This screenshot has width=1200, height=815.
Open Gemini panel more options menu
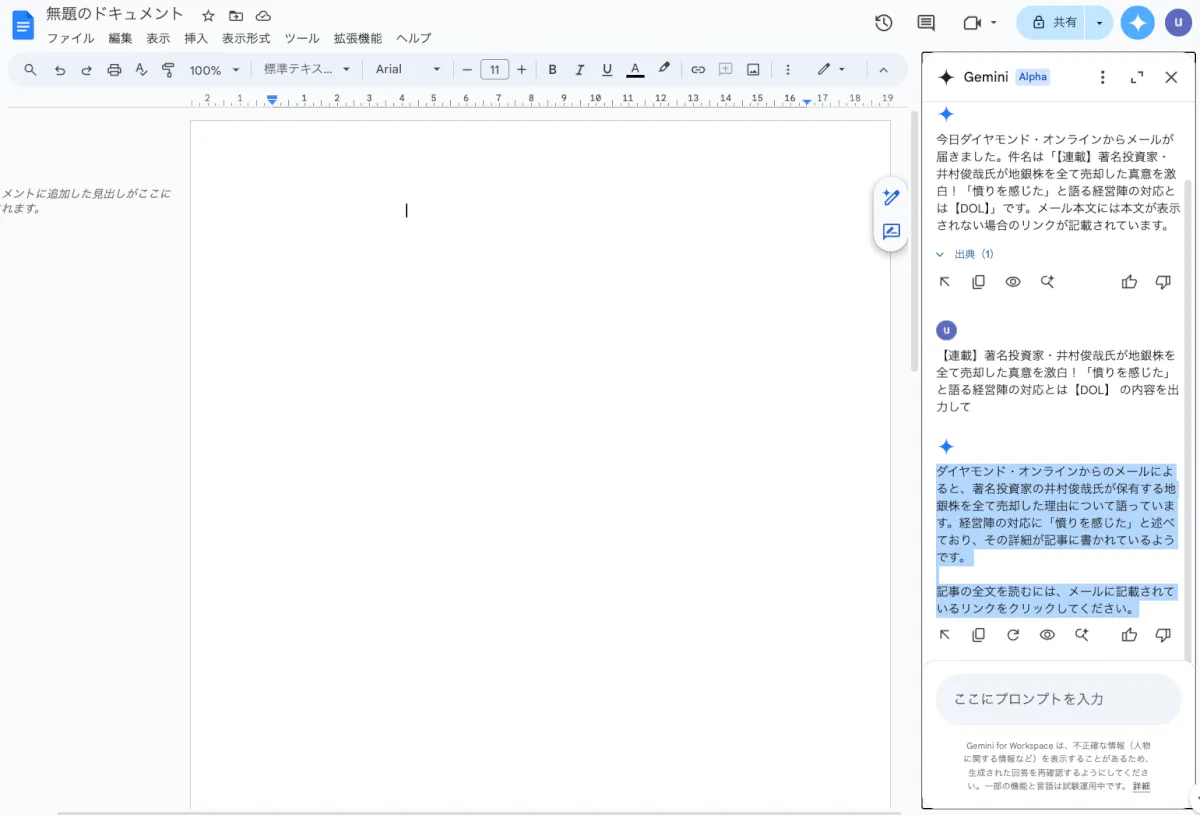(1103, 77)
